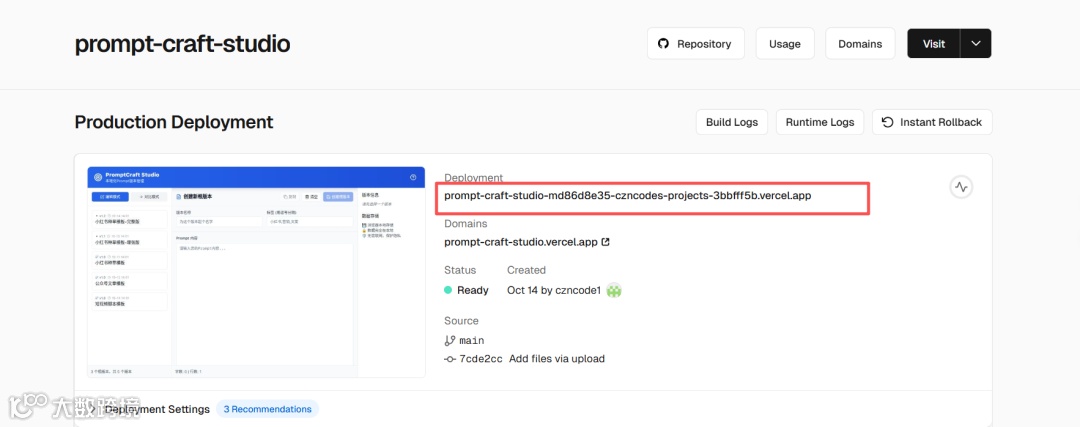Open the main branch source link
The width and height of the screenshot is (1080, 427).
(x=471, y=340)
